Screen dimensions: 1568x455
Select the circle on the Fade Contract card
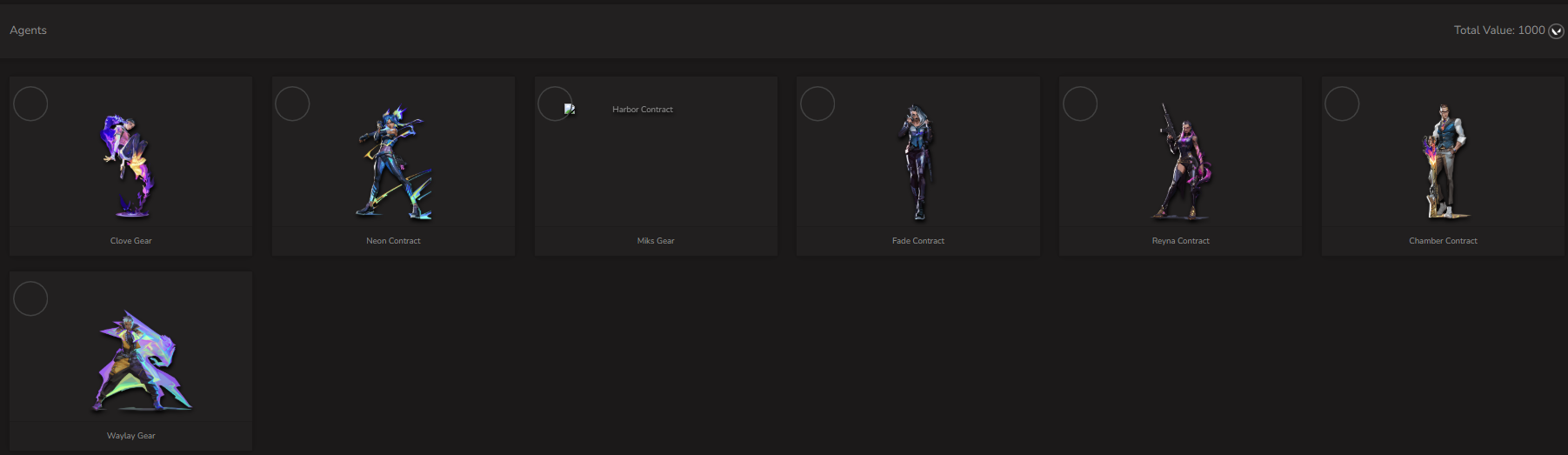[x=817, y=104]
